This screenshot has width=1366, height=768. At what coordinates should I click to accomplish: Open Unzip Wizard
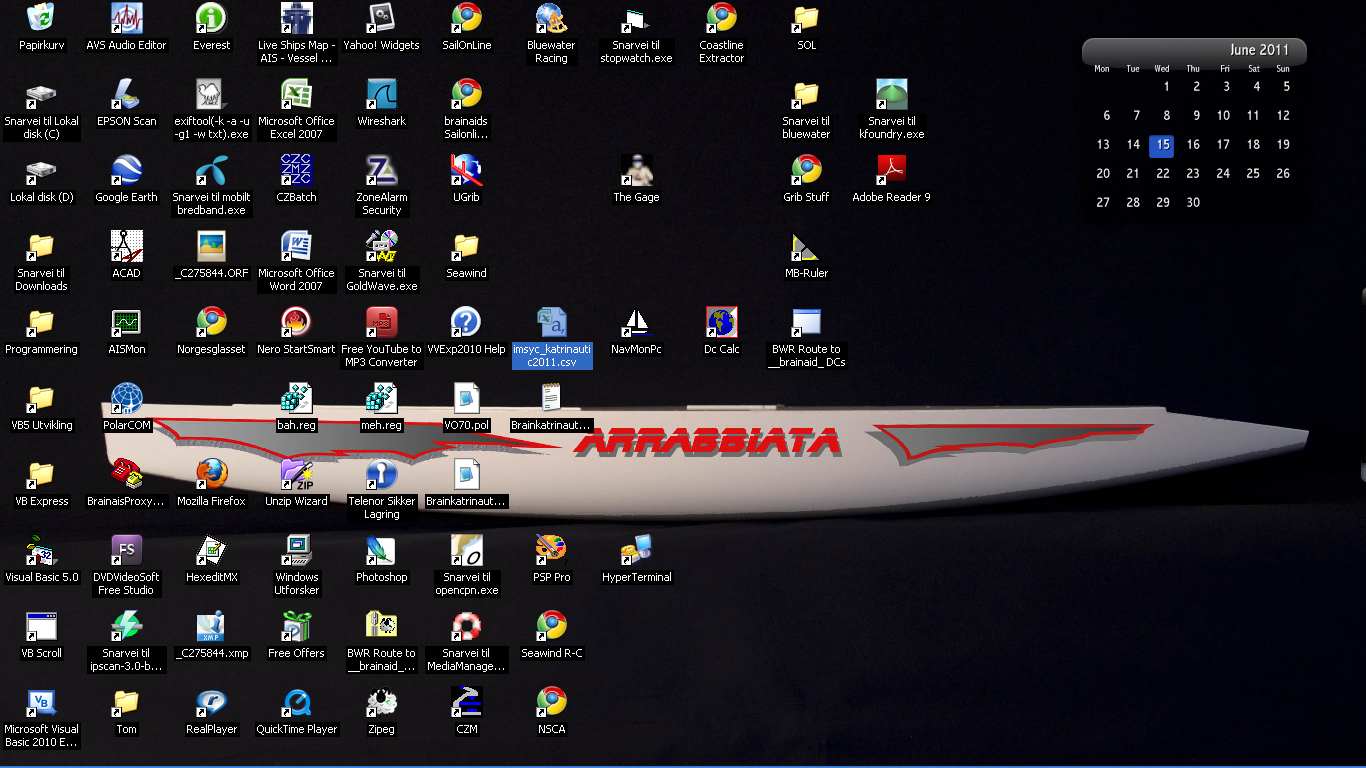tap(296, 474)
